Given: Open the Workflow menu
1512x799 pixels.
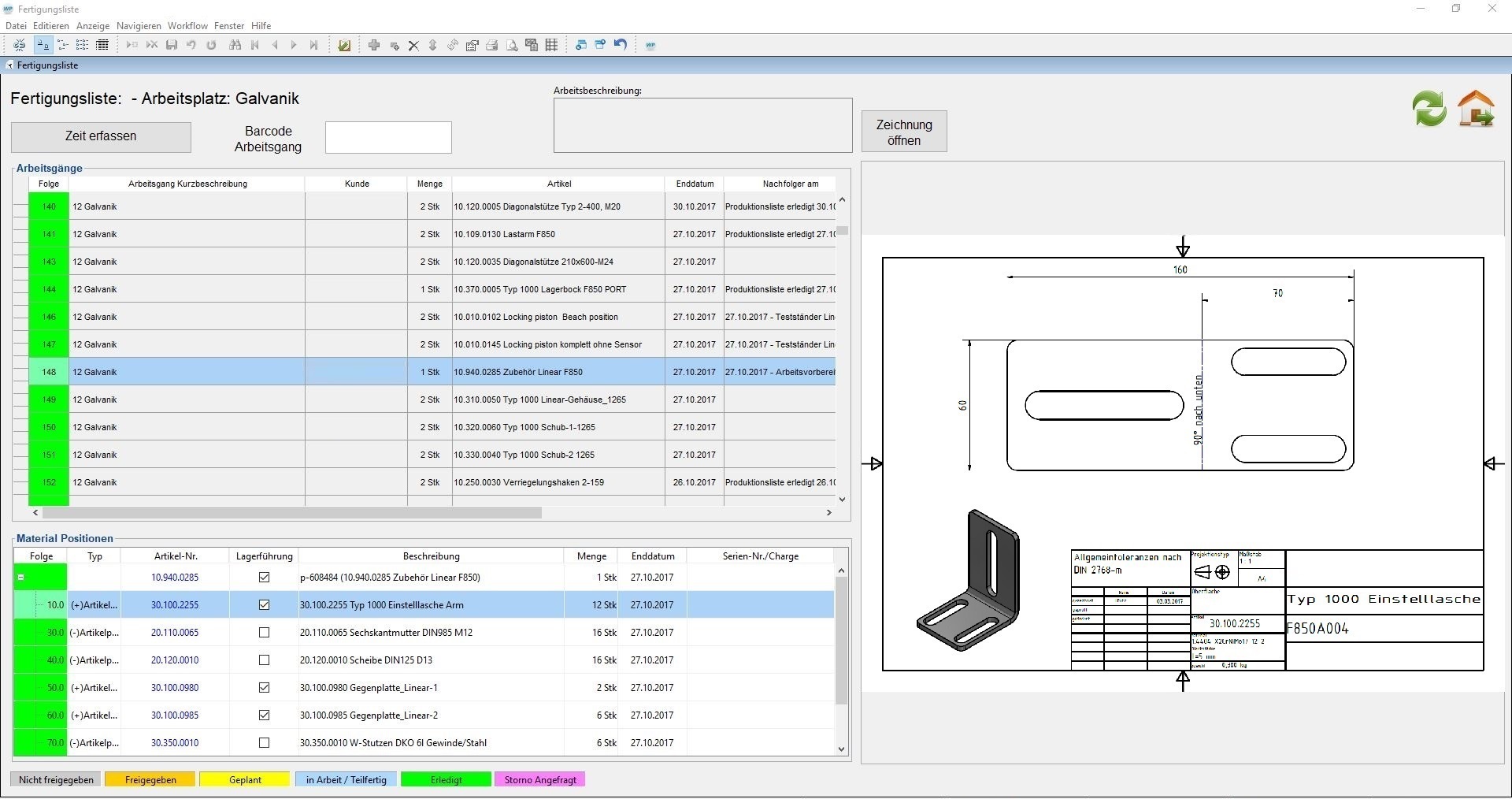Looking at the screenshot, I should tap(187, 26).
